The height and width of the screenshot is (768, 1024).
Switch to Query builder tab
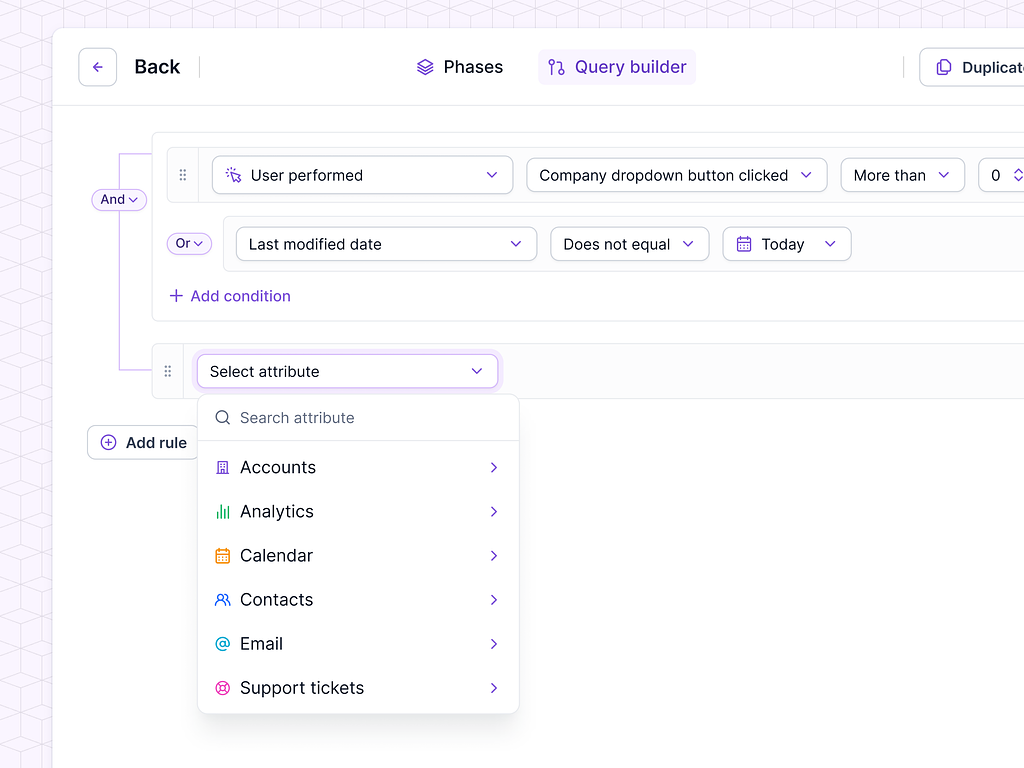[616, 67]
